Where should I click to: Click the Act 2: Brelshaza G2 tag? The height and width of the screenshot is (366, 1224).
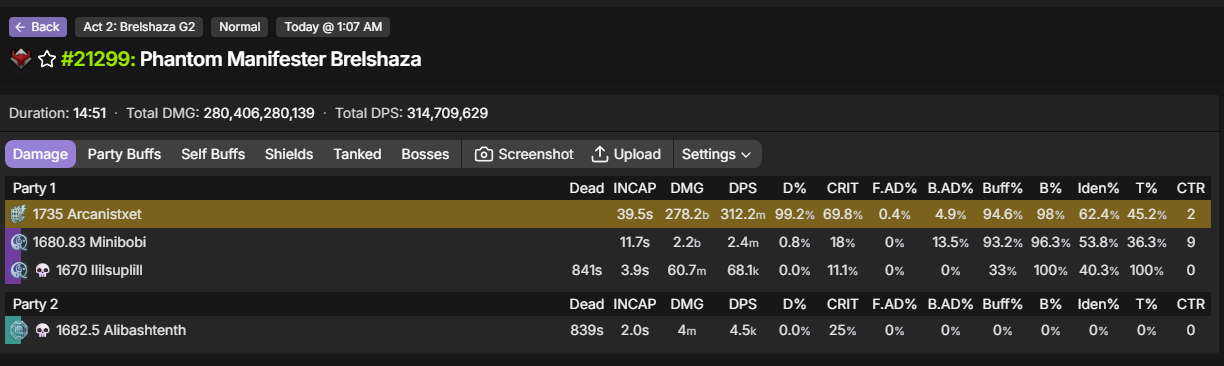(139, 27)
